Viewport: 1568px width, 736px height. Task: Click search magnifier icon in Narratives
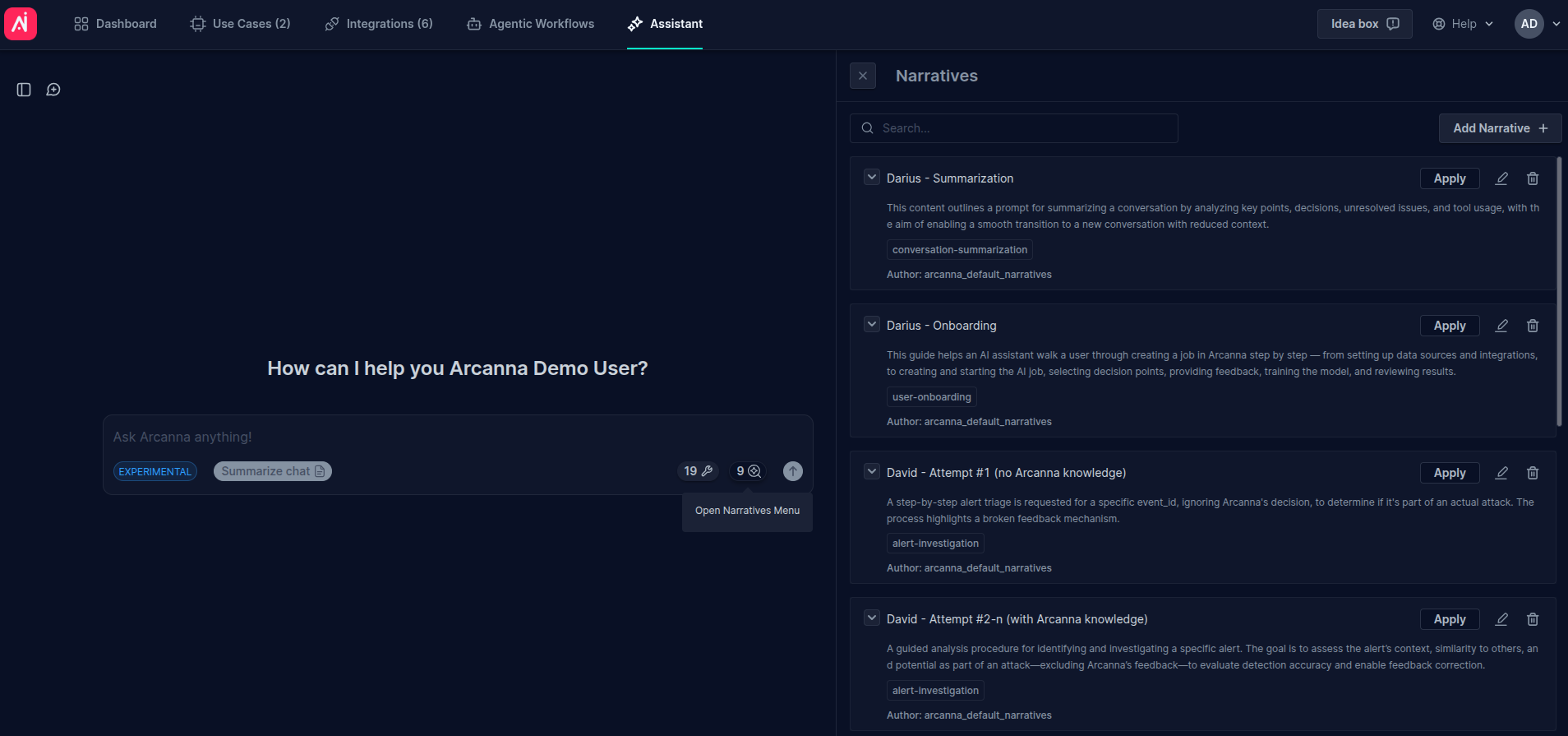click(x=867, y=128)
